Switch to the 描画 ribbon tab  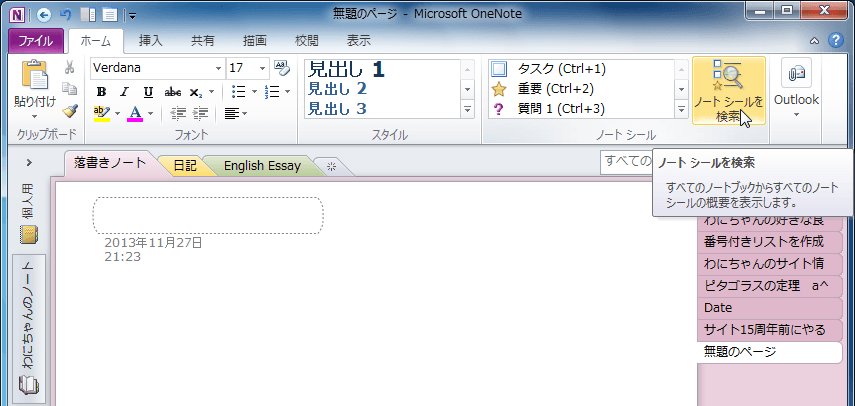pyautogui.click(x=254, y=41)
